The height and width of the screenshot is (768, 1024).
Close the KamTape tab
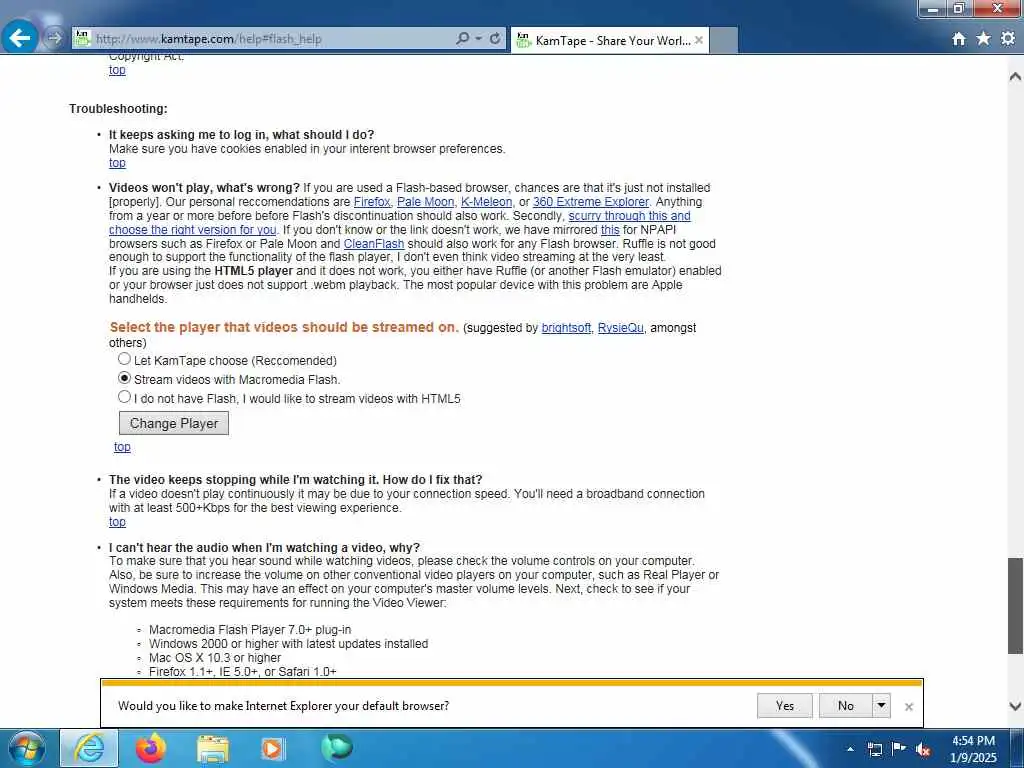click(699, 40)
